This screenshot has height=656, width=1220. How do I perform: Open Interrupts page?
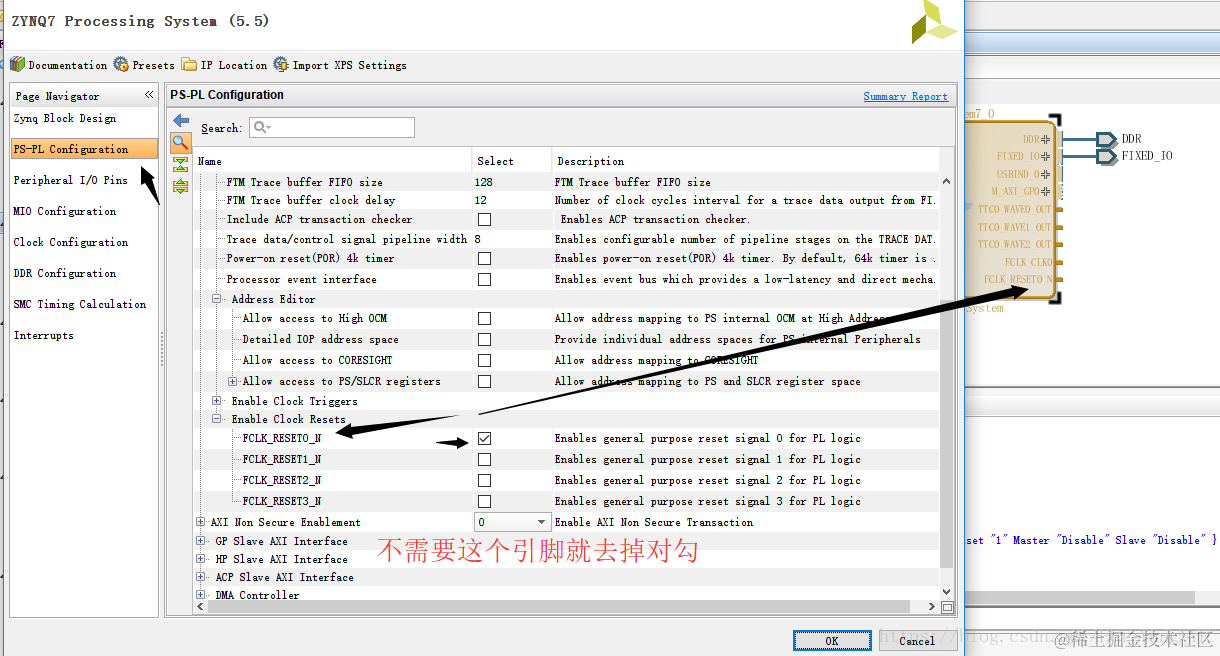pyautogui.click(x=44, y=335)
